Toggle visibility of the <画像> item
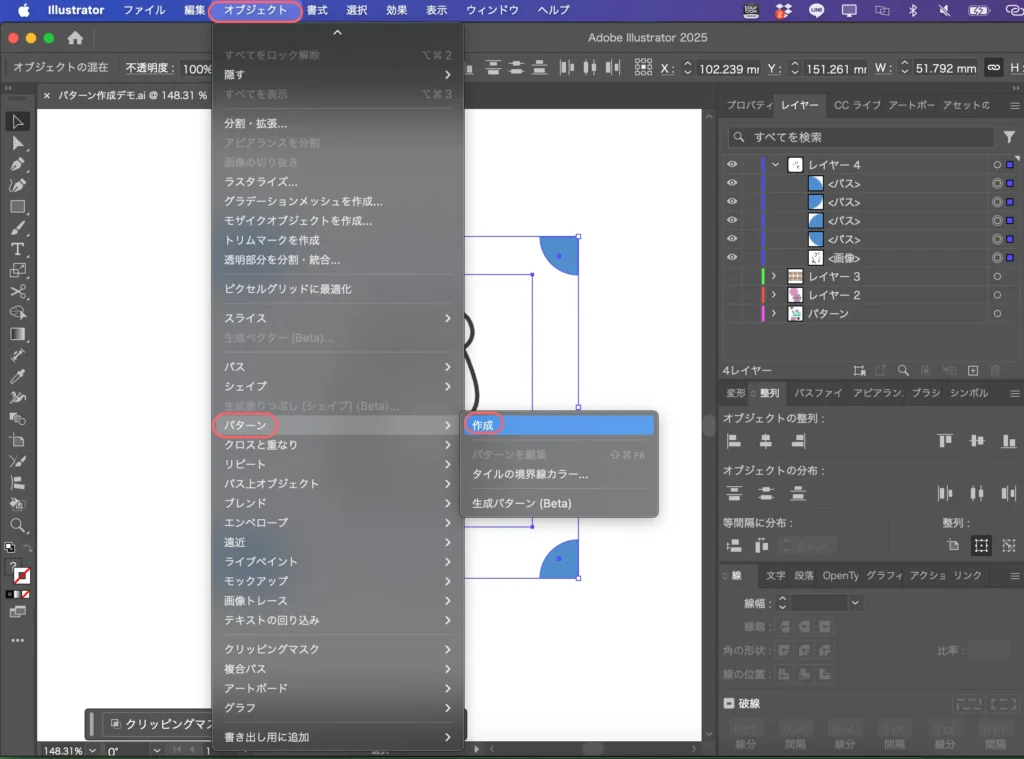The height and width of the screenshot is (759, 1024). [x=732, y=258]
